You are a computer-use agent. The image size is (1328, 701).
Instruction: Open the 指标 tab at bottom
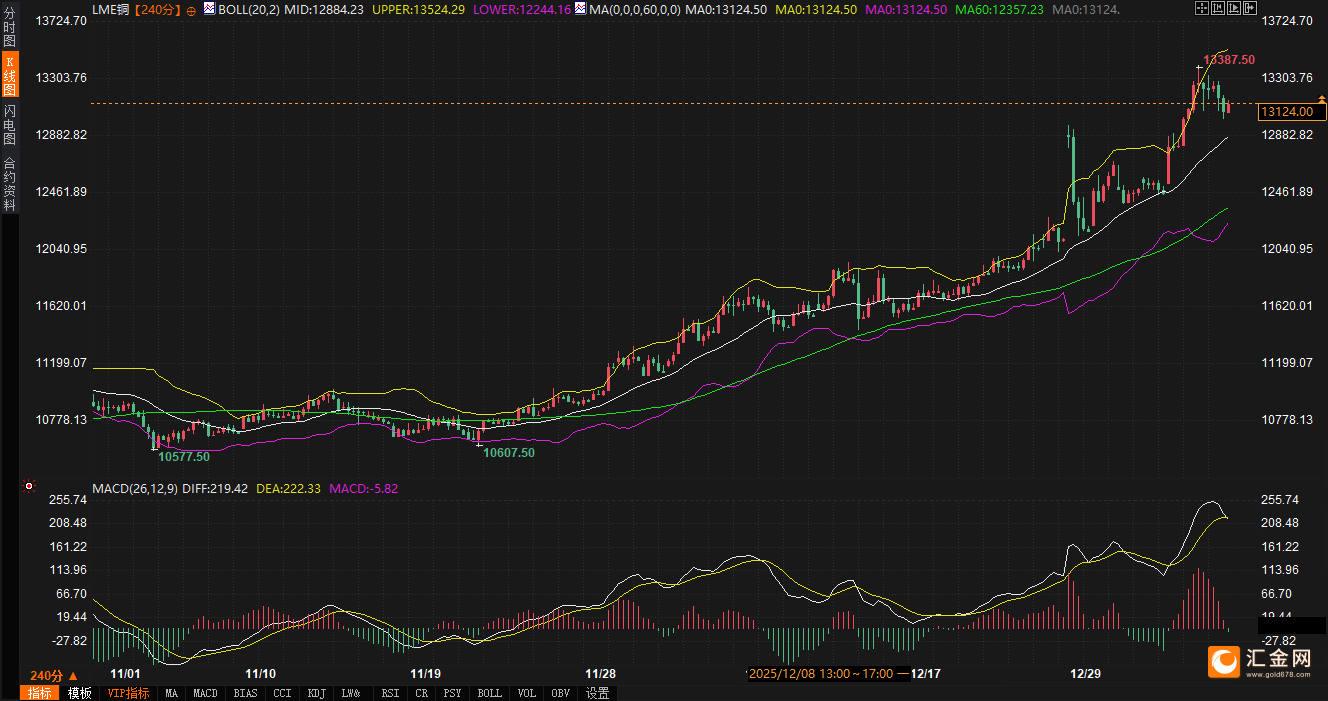click(40, 693)
